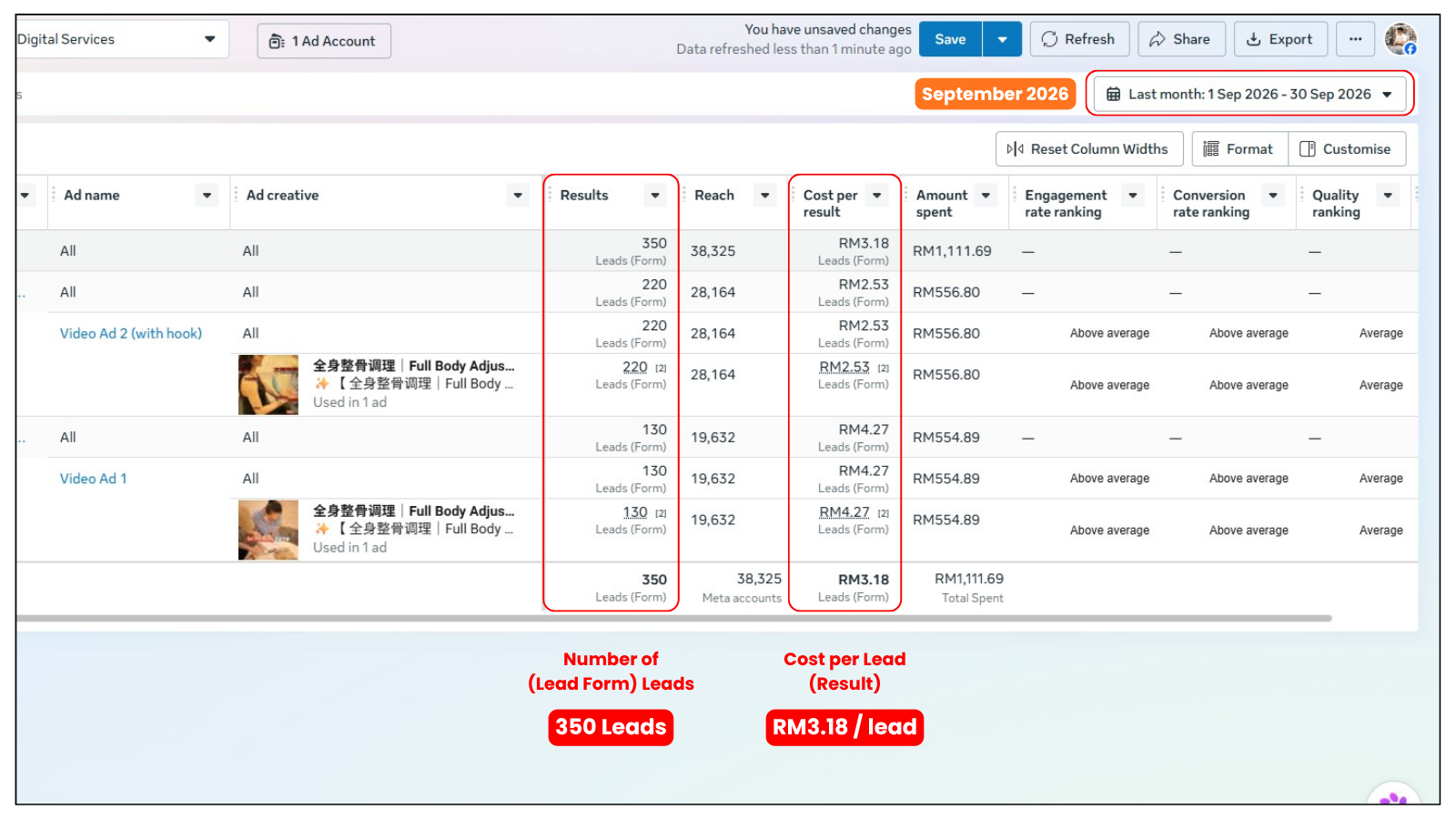Open the three-dot more options menu
This screenshot has height=819, width=1456.
[x=1355, y=39]
